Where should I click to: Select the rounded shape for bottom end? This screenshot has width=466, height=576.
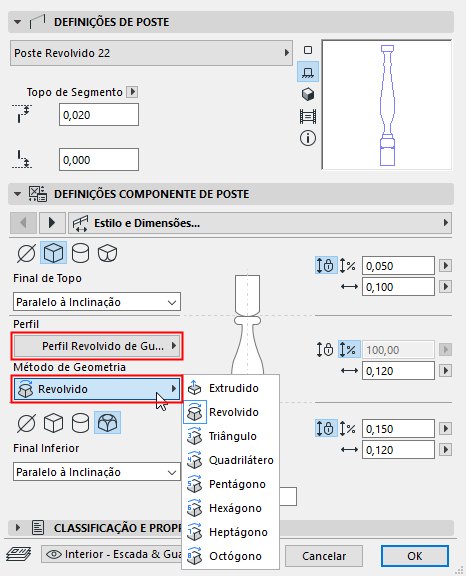tap(107, 423)
